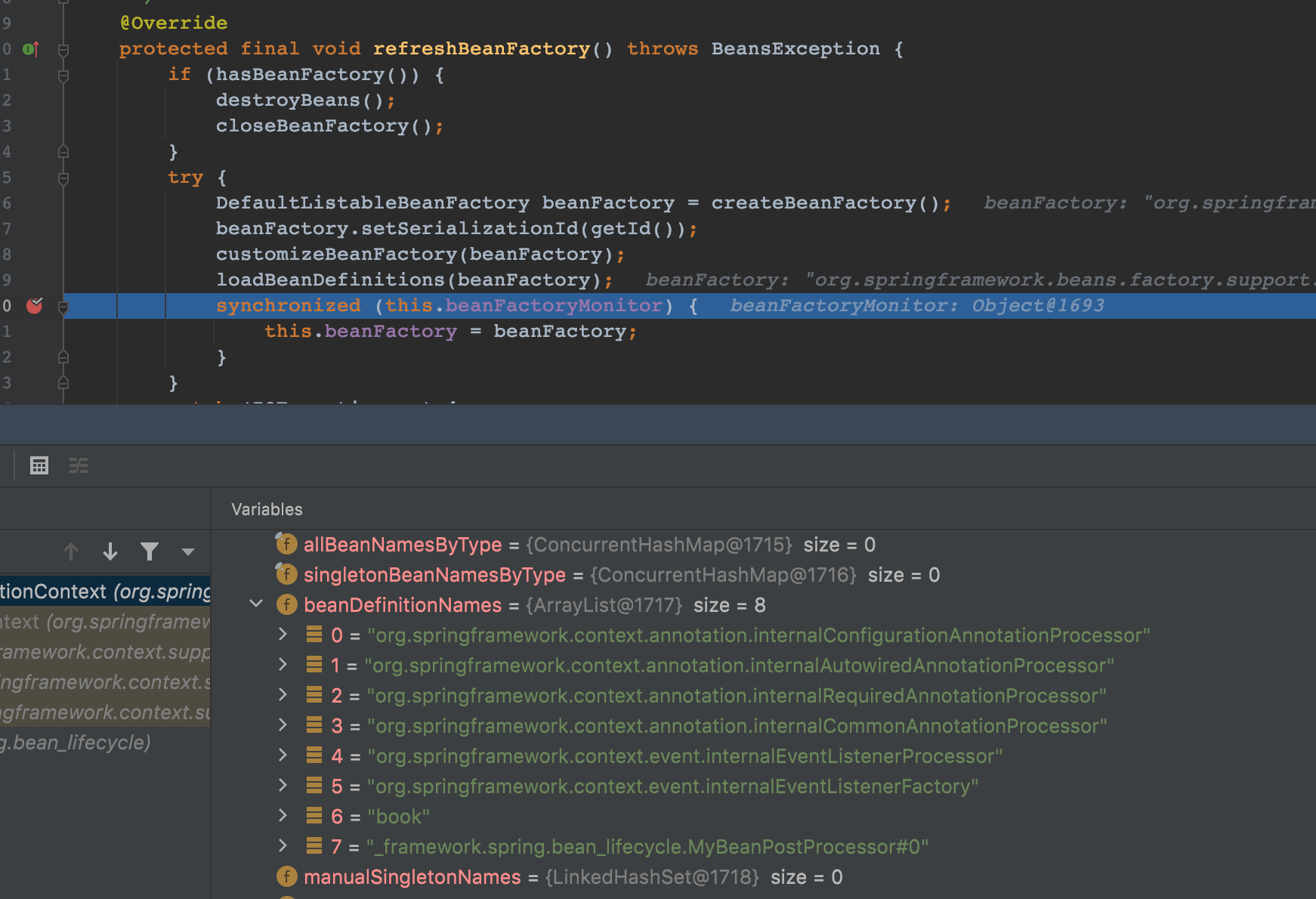Expand element 7 MyBeanPostProcessor#0

coord(283,846)
